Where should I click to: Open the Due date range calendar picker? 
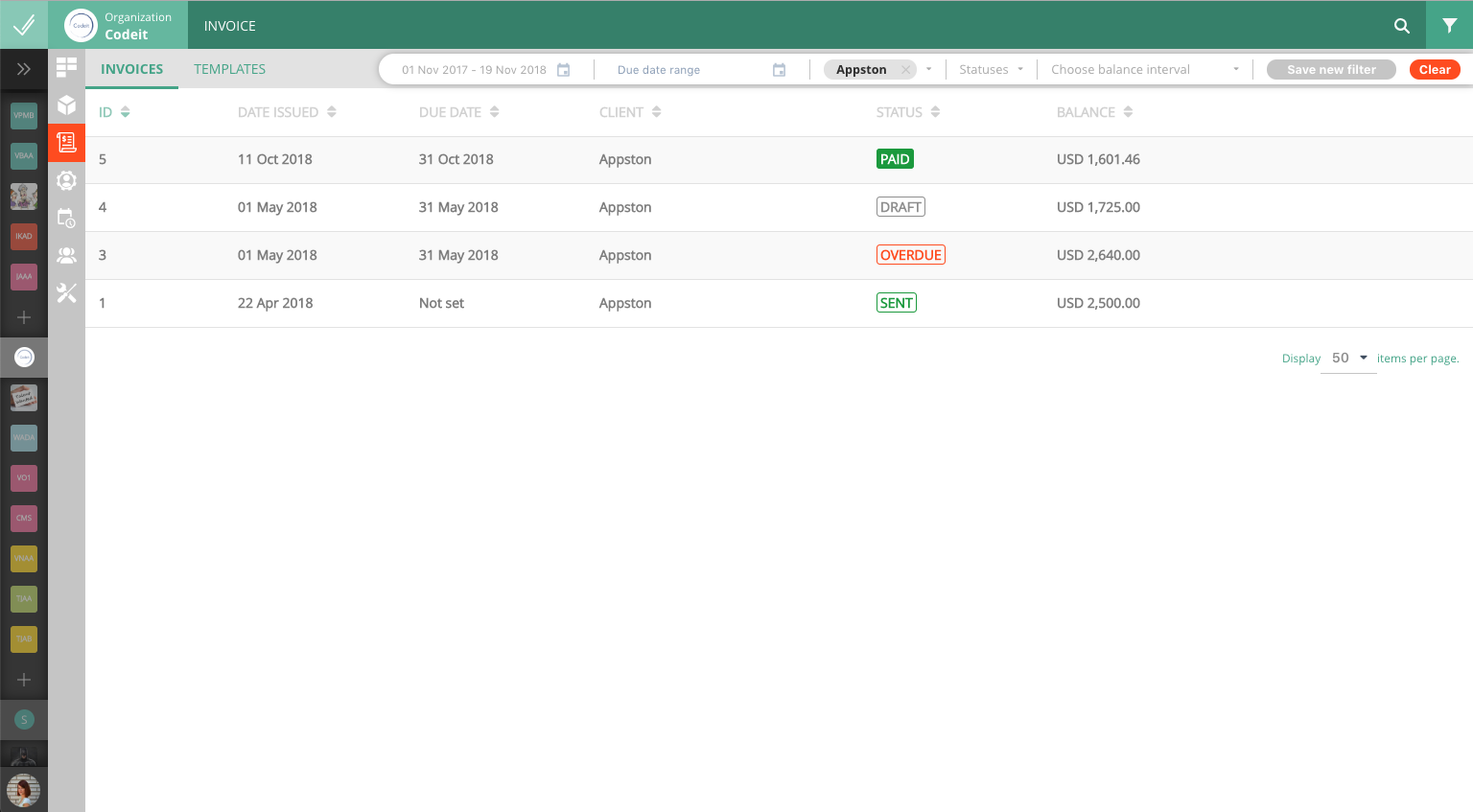pos(778,69)
